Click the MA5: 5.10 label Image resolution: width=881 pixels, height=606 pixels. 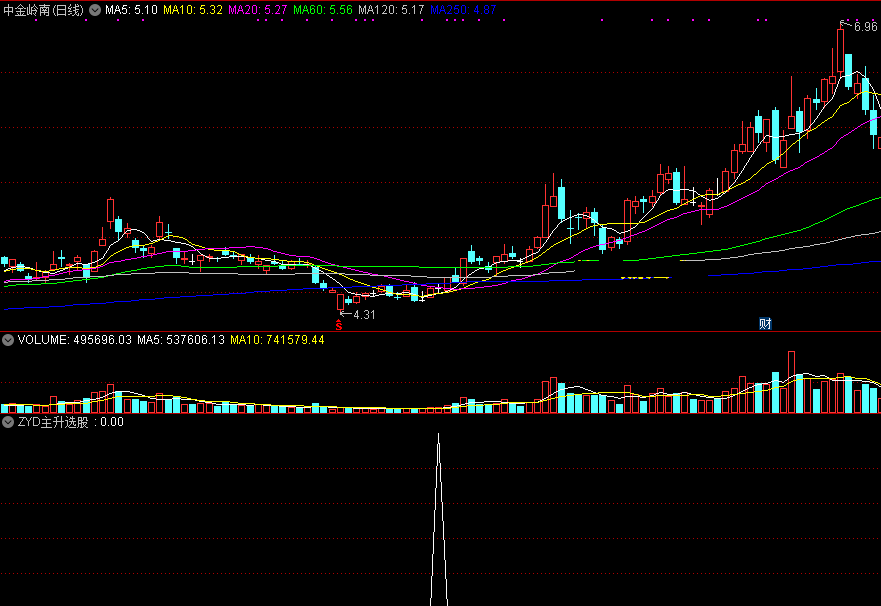pos(131,10)
